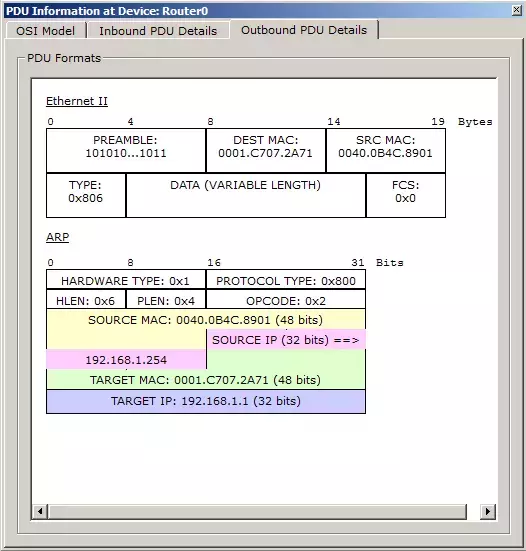Click the left scroll arrow button
The height and width of the screenshot is (551, 526).
[x=40, y=511]
